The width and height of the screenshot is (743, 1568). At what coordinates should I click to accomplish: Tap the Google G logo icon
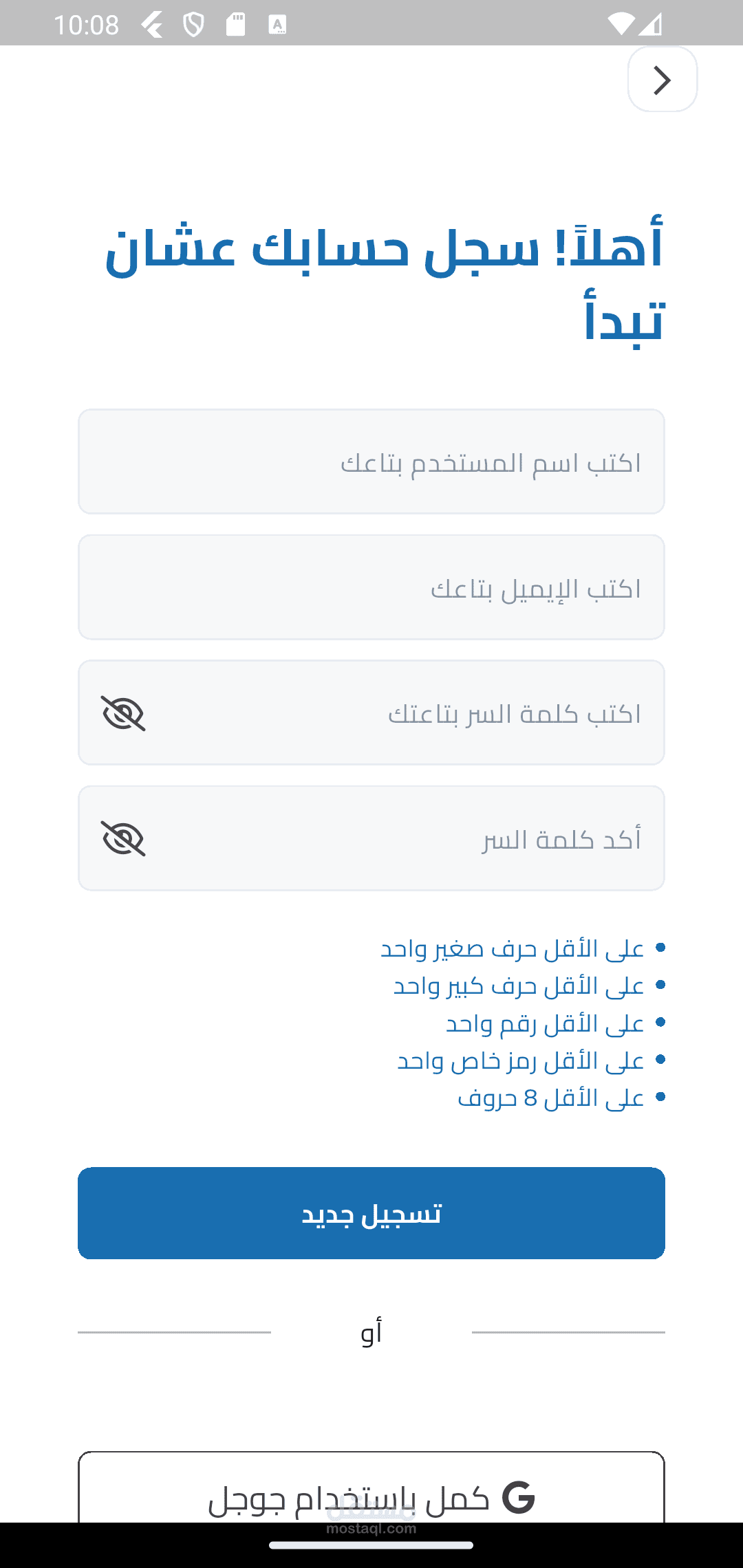(519, 1498)
